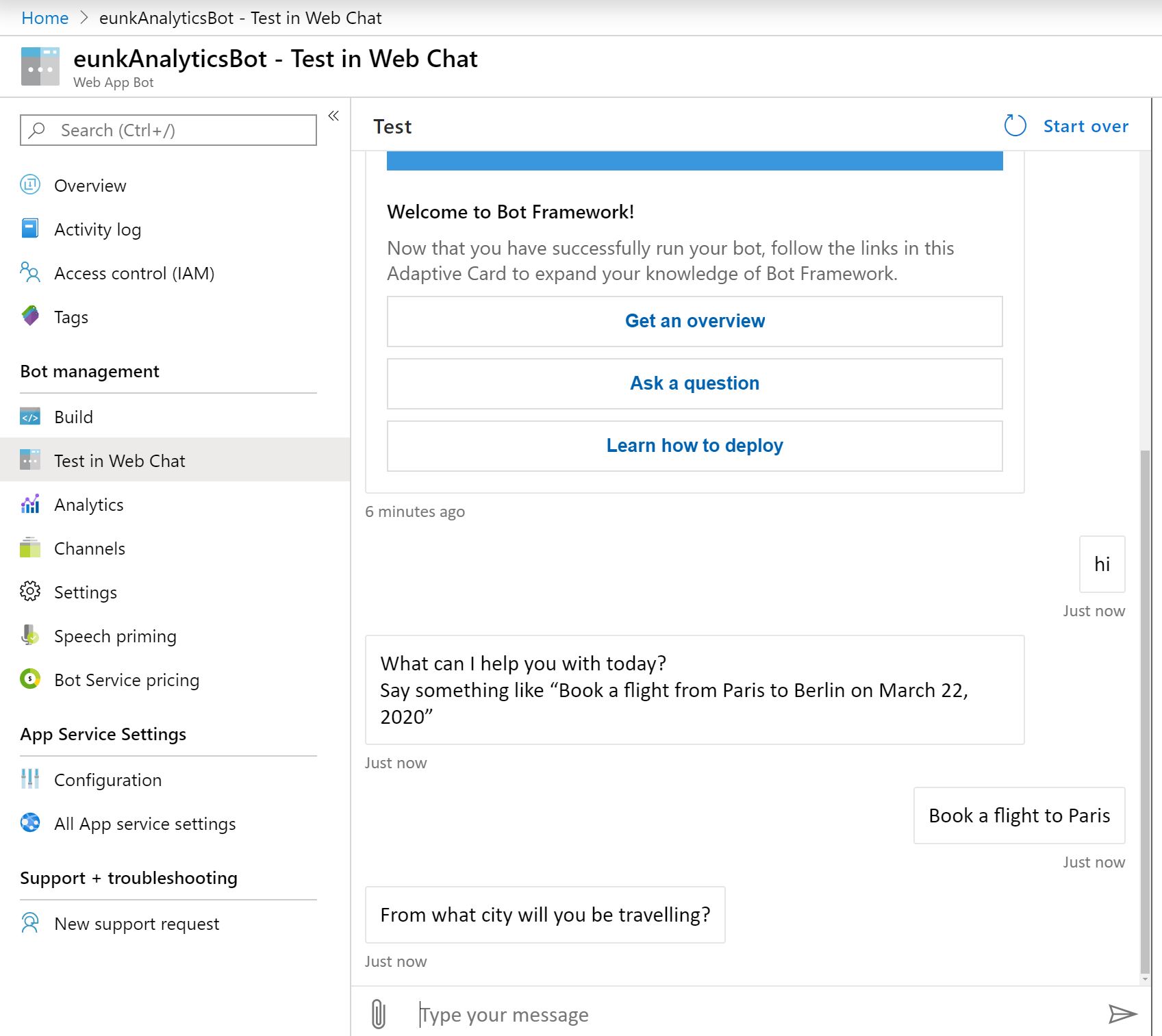This screenshot has height=1036, width=1162.
Task: Click the 'What can I help you with today?' message
Action: [694, 690]
